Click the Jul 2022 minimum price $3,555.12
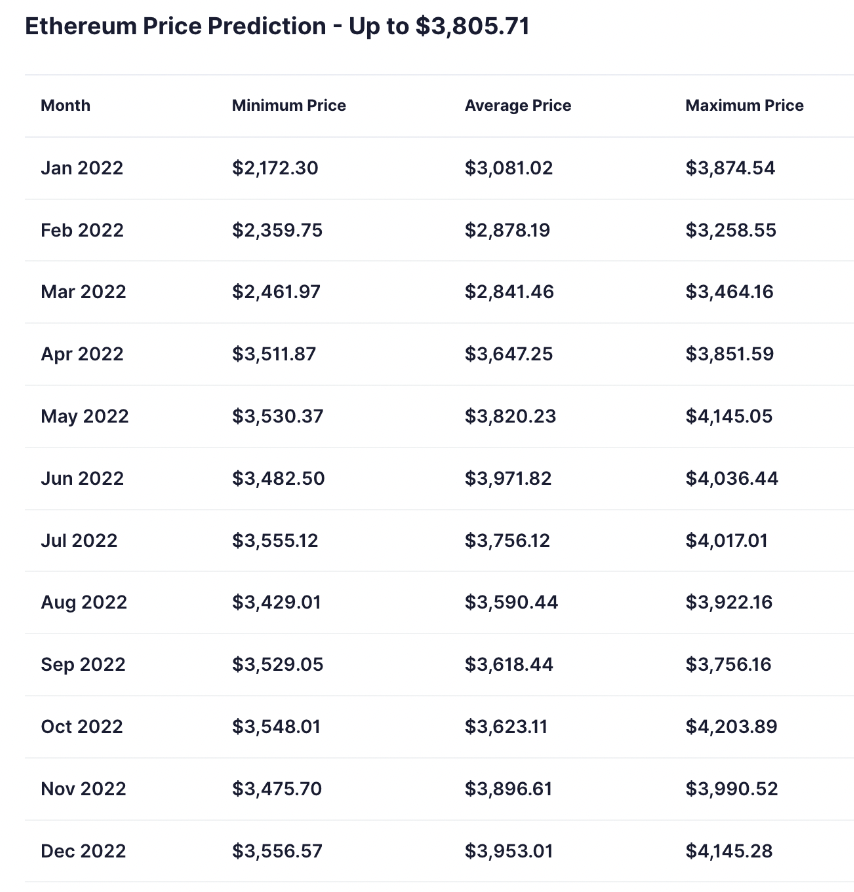This screenshot has width=854, height=892. (275, 540)
